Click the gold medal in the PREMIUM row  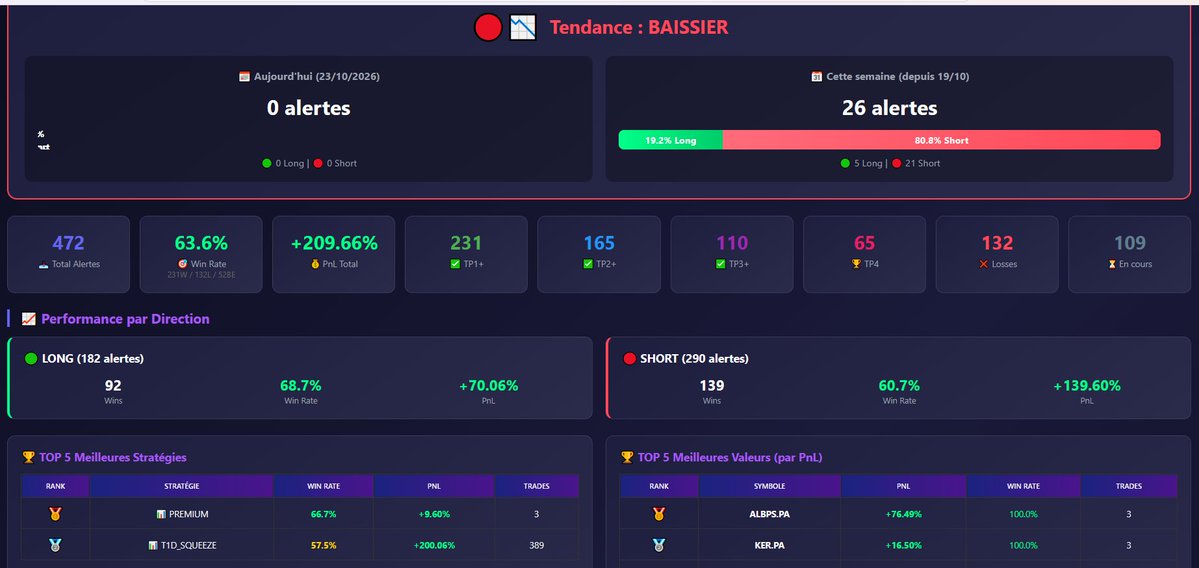(55, 514)
